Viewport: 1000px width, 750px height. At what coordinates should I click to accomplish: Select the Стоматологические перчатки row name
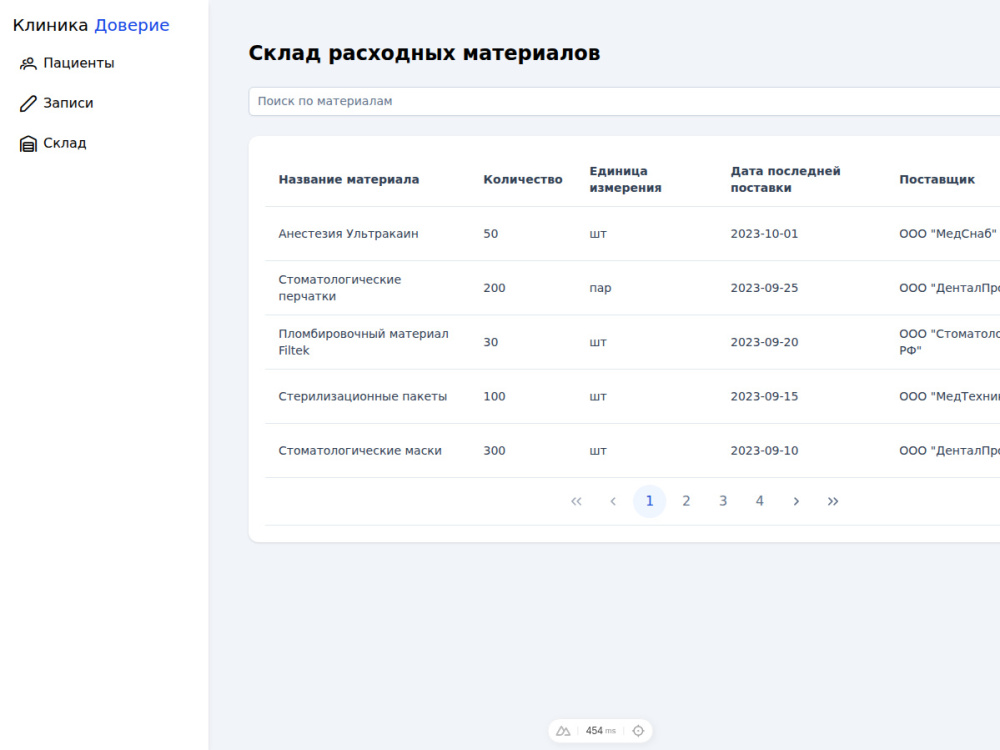point(340,288)
